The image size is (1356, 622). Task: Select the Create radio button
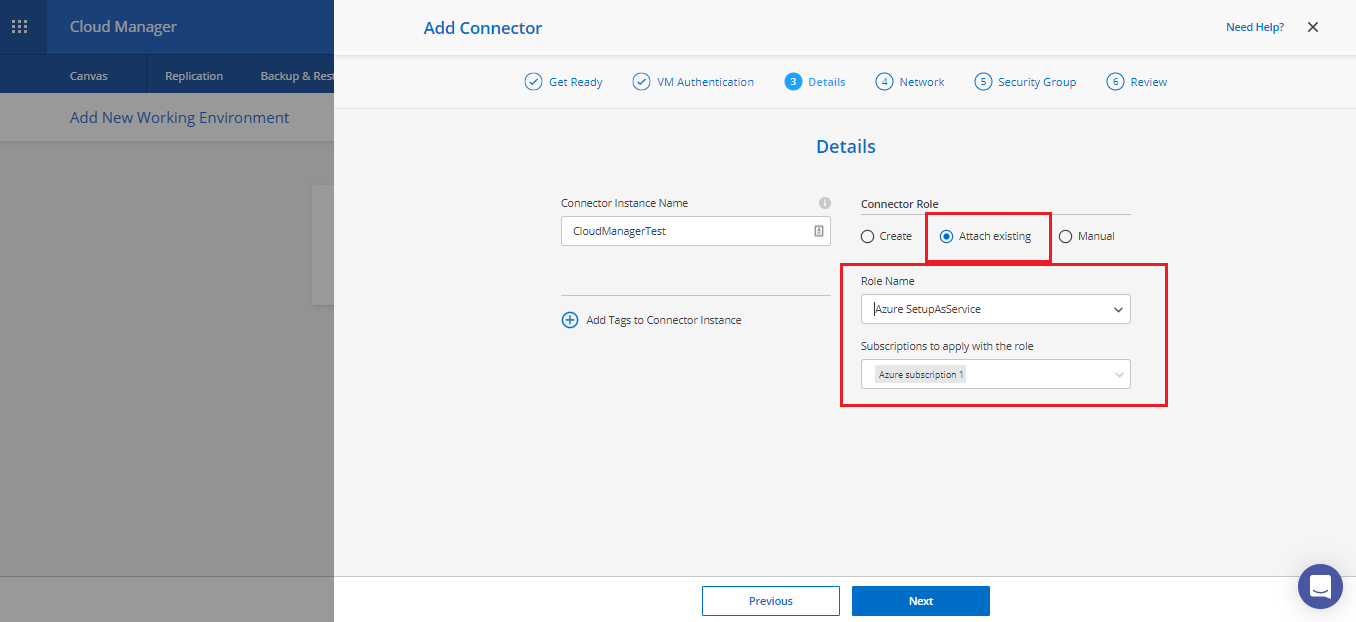click(868, 237)
